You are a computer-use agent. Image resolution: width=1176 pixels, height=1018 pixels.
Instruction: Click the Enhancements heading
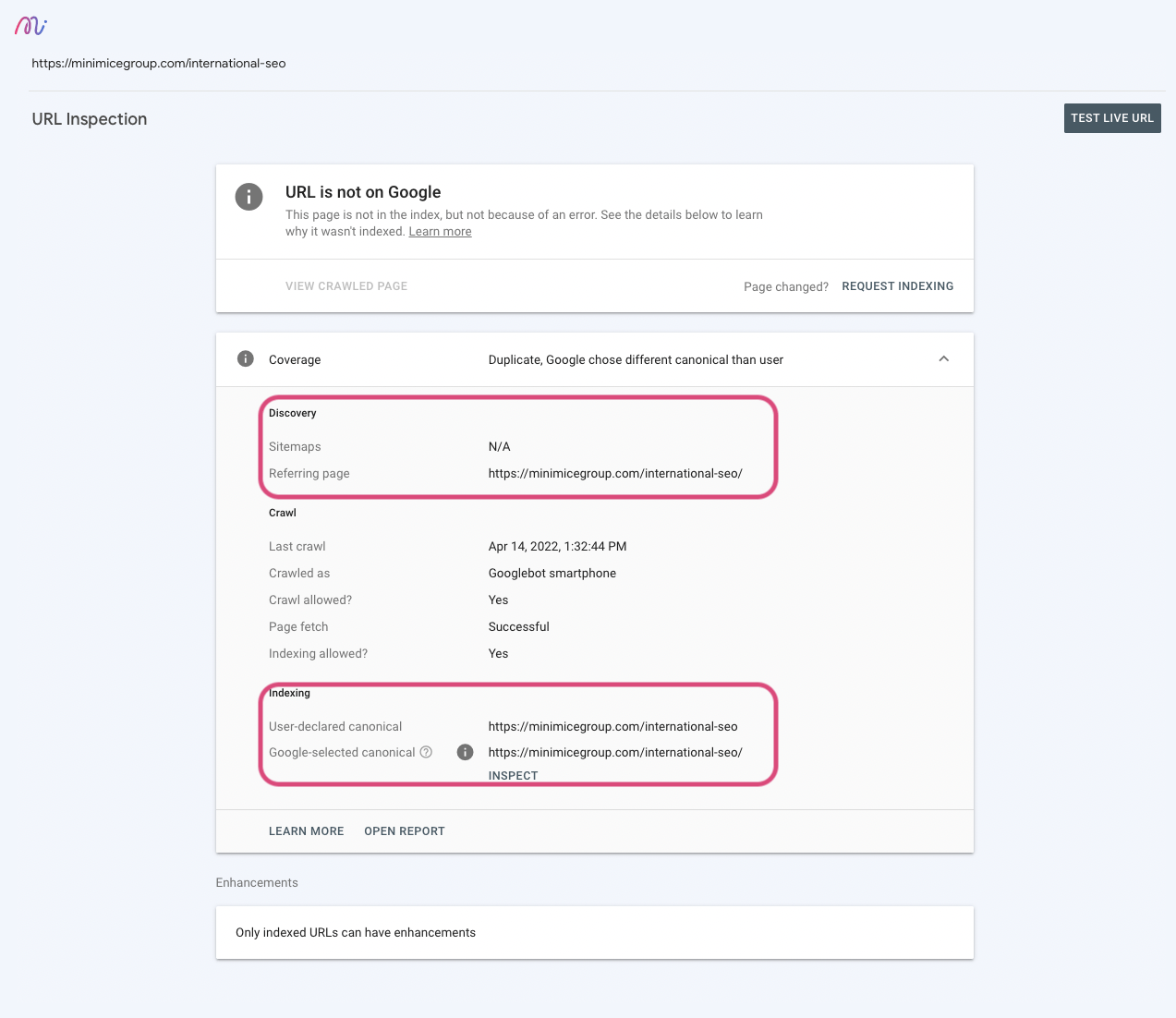pyautogui.click(x=257, y=882)
